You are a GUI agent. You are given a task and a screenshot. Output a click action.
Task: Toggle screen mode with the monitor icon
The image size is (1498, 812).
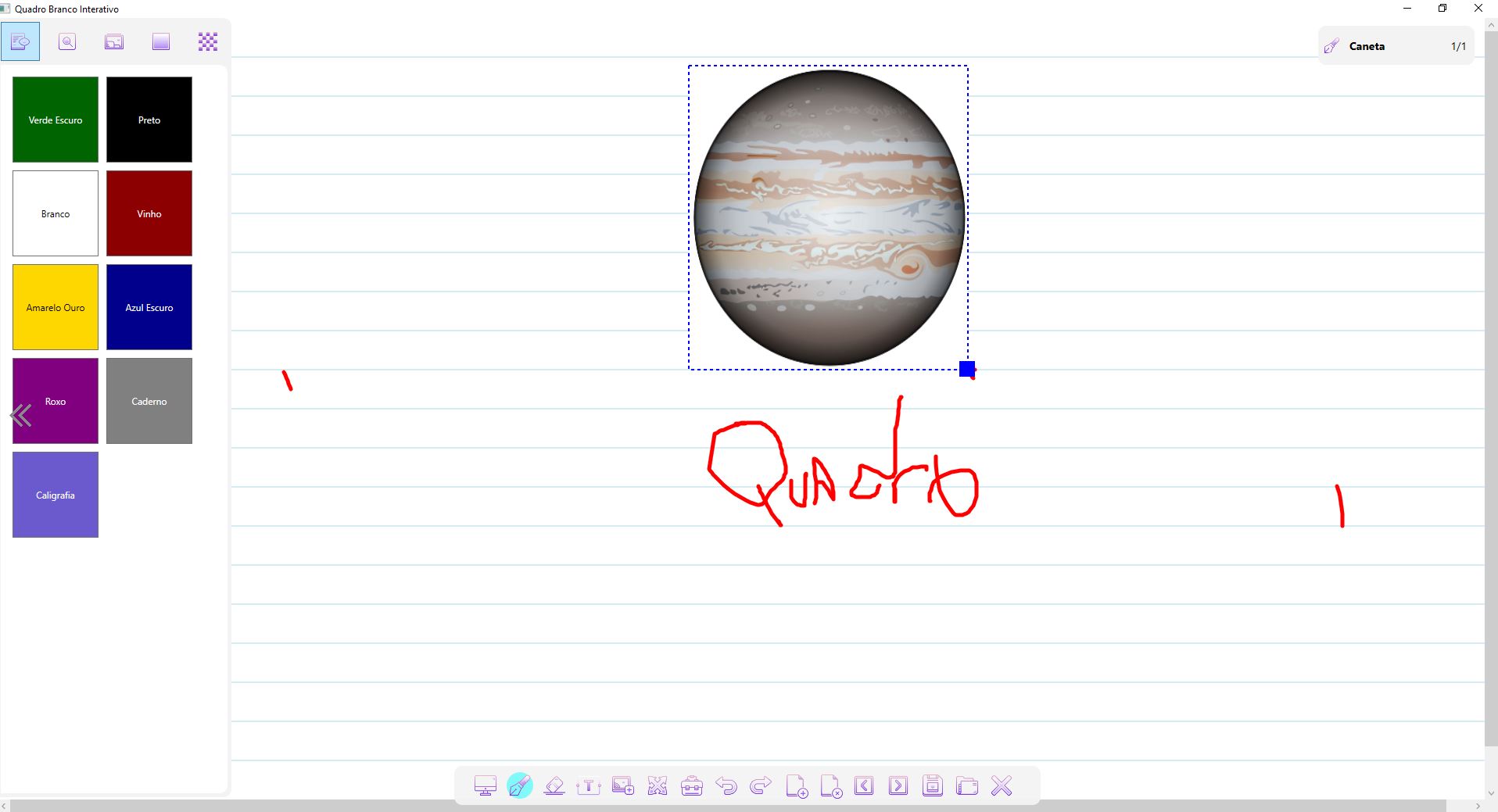pos(485,786)
